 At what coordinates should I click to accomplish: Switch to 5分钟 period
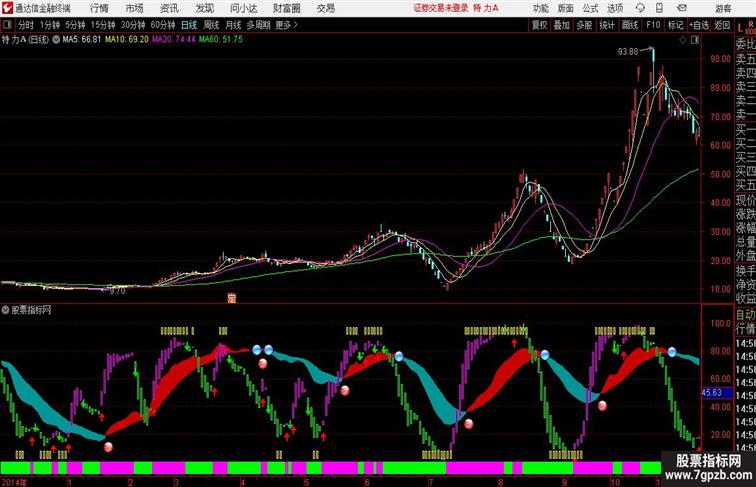75,25
